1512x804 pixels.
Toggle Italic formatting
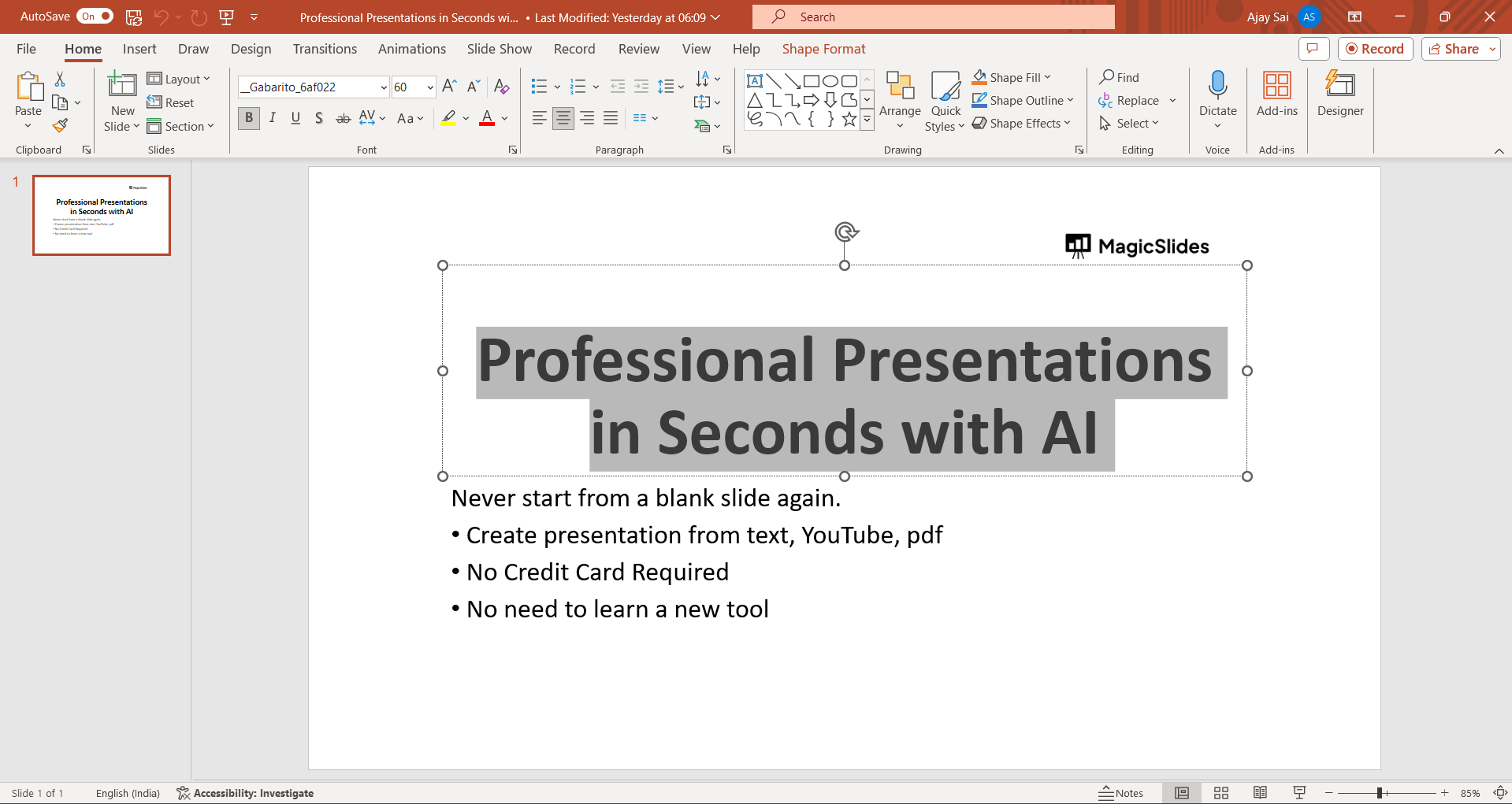[273, 118]
